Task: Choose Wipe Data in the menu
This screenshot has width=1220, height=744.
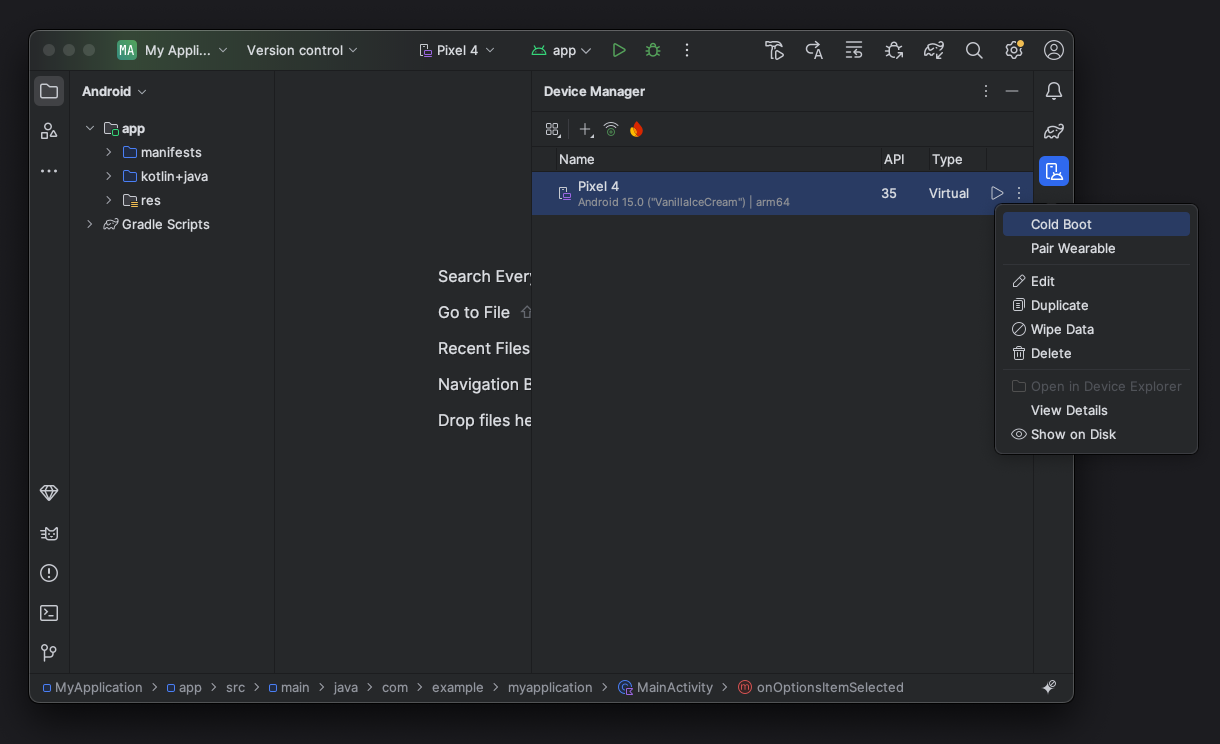Action: (x=1062, y=329)
